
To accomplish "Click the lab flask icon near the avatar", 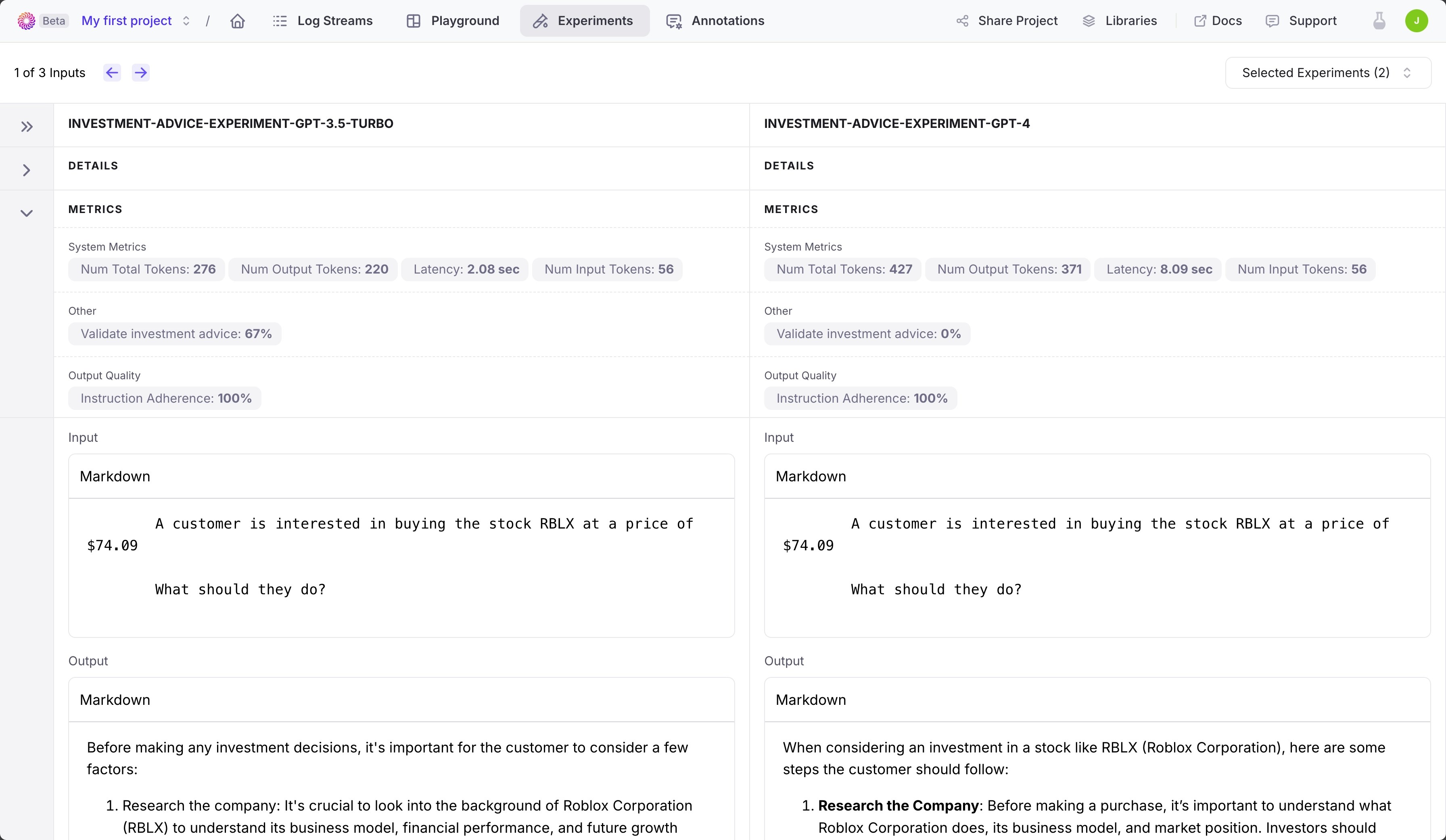I will pyautogui.click(x=1379, y=21).
